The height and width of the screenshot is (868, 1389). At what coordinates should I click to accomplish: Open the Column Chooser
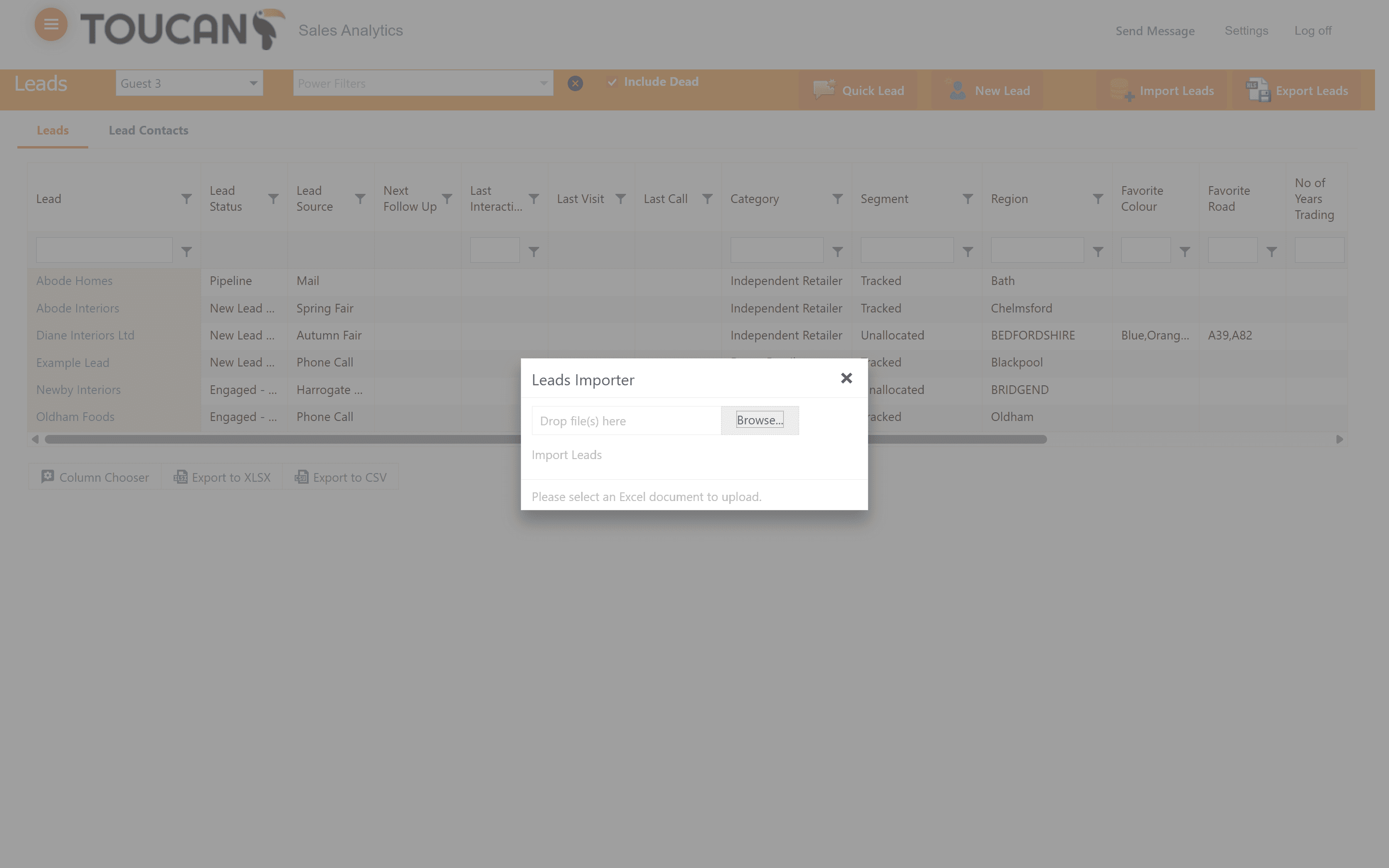pos(95,477)
